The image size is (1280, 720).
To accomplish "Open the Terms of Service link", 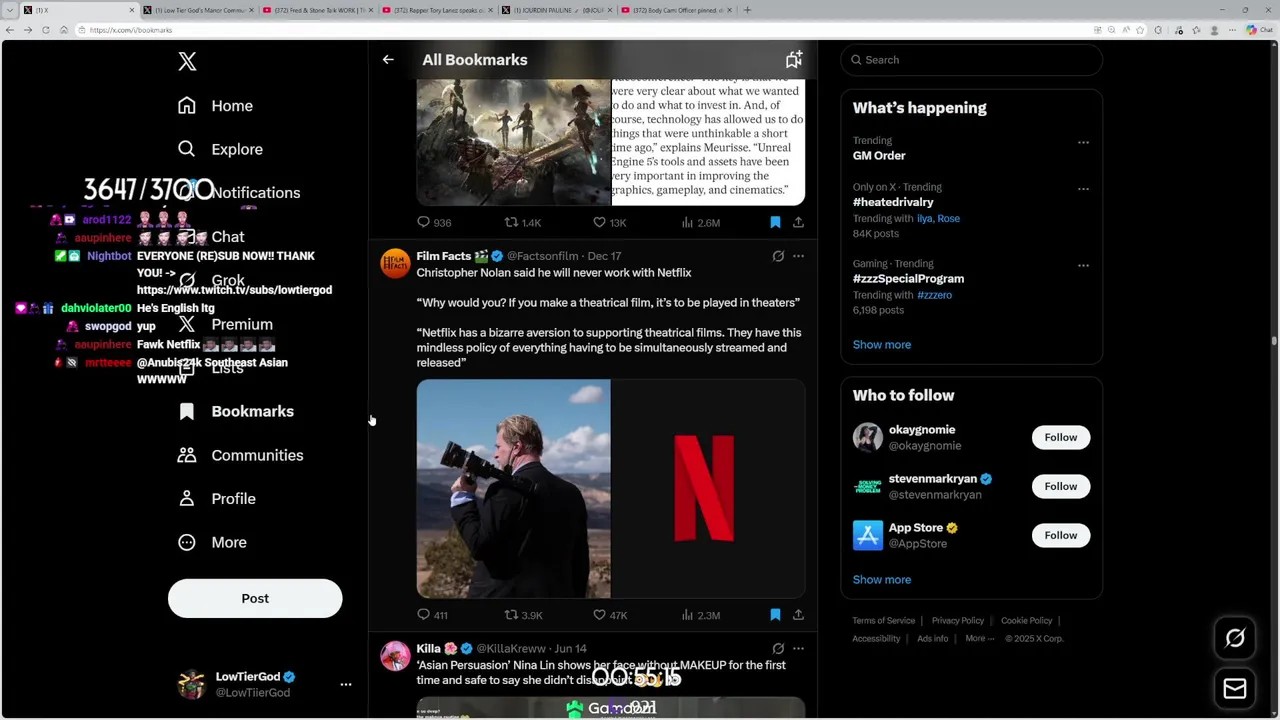I will [883, 621].
